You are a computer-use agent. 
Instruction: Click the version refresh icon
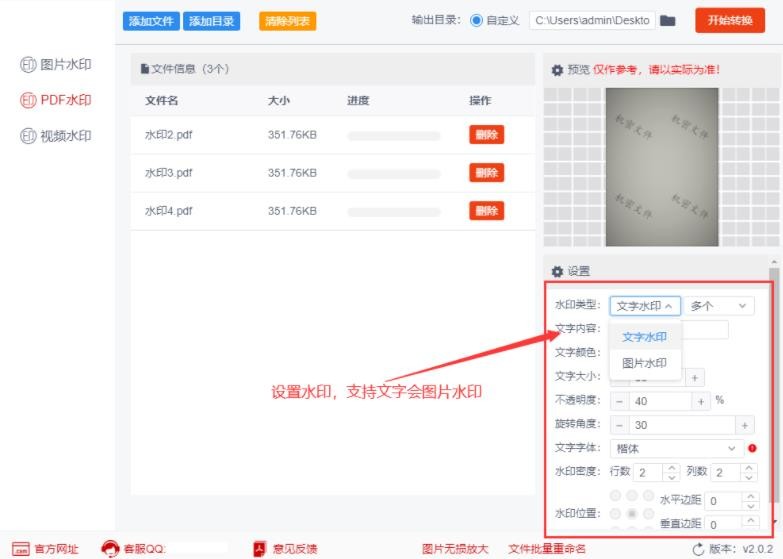click(x=698, y=549)
